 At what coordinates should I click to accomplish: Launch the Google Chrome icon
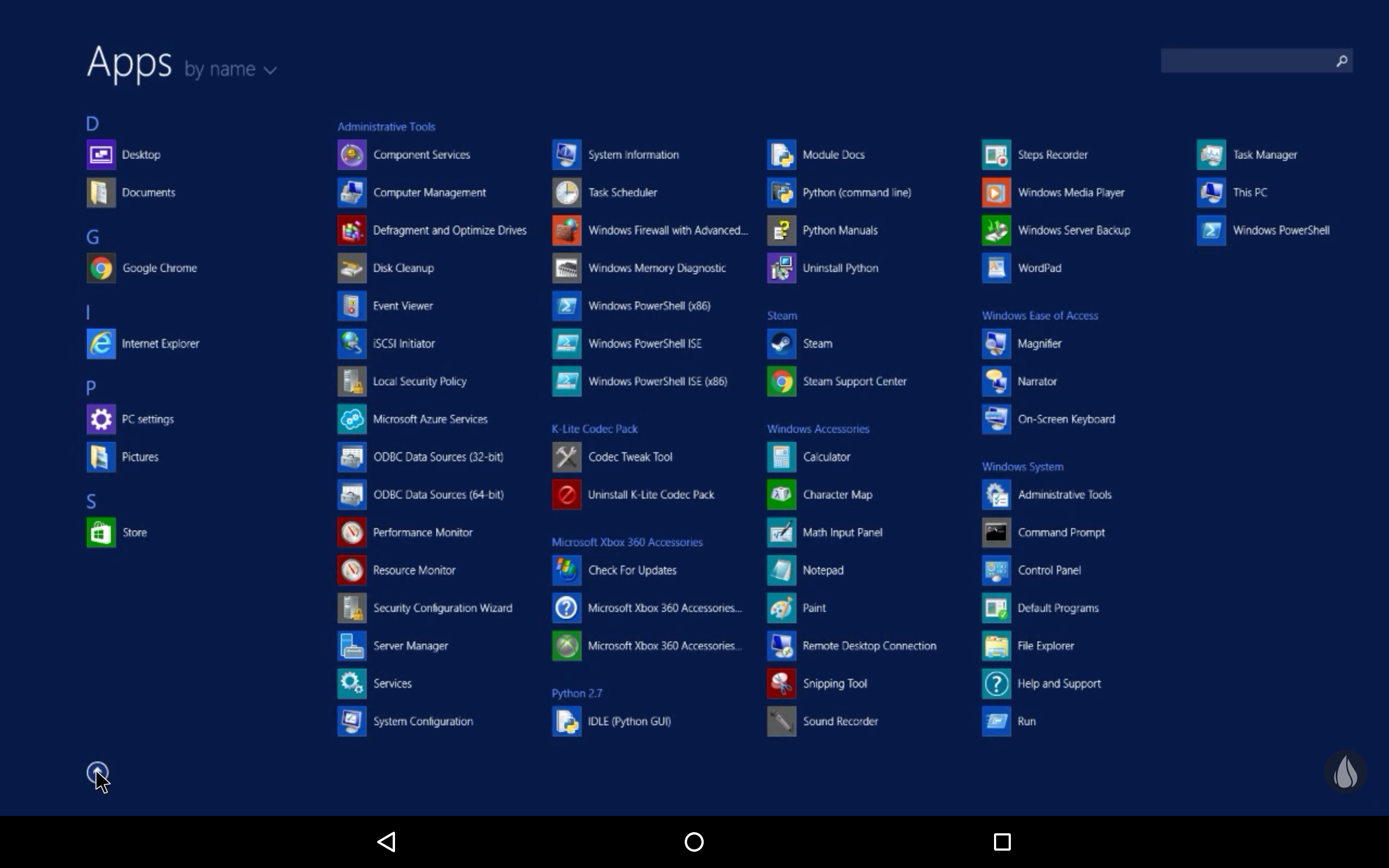(x=101, y=268)
